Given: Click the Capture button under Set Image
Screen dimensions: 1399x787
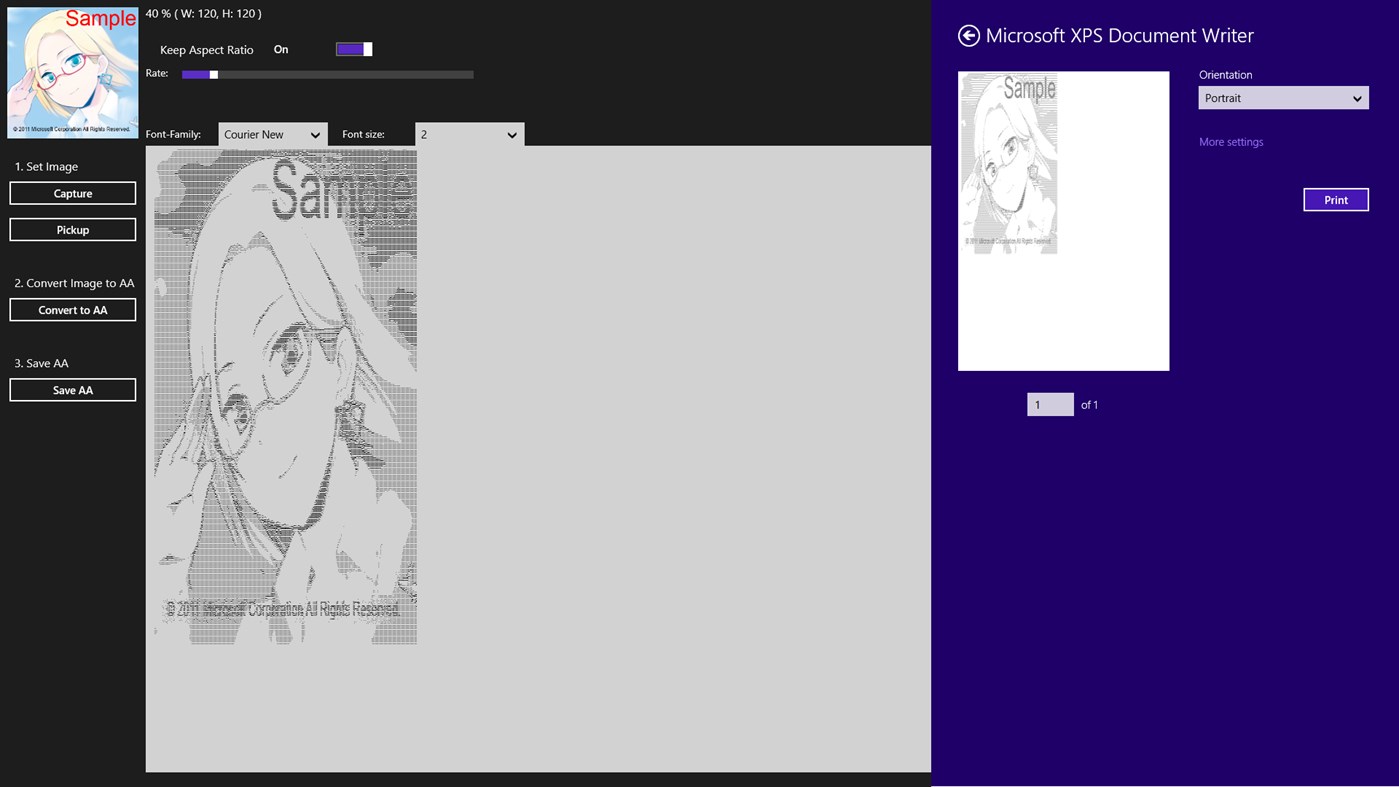Looking at the screenshot, I should pos(72,192).
